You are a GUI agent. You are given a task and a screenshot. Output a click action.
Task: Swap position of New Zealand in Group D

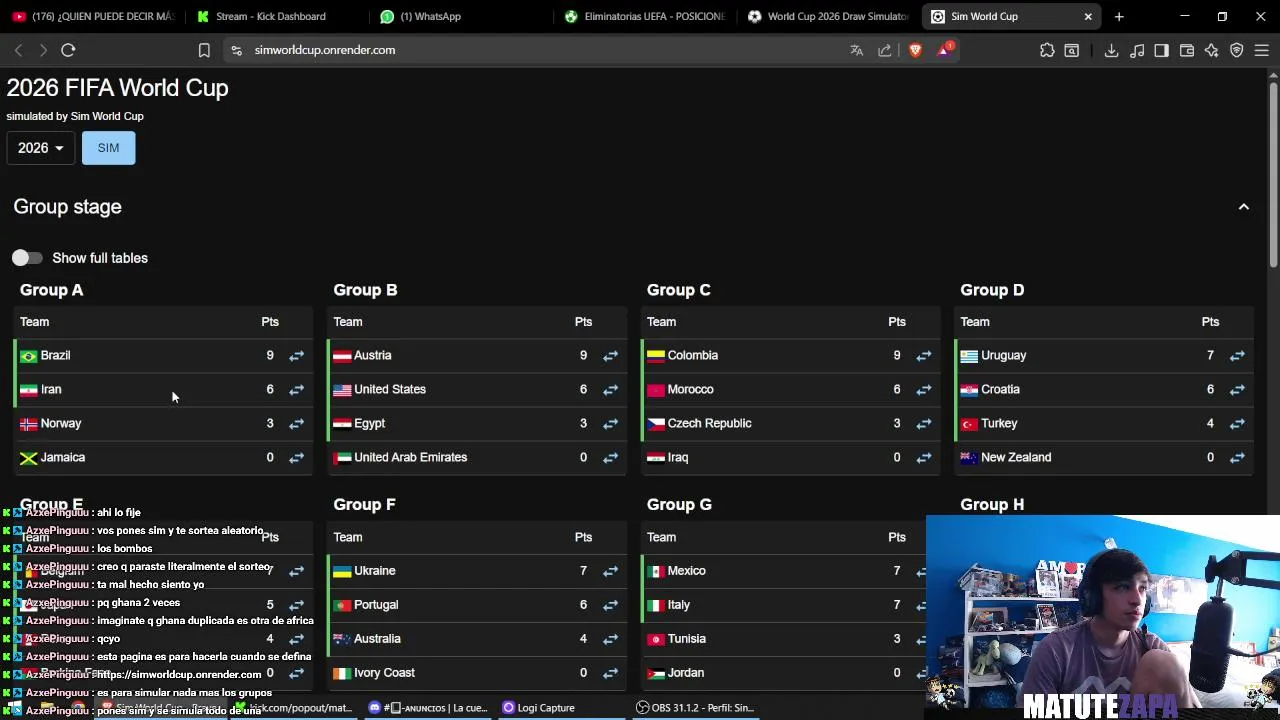1237,458
